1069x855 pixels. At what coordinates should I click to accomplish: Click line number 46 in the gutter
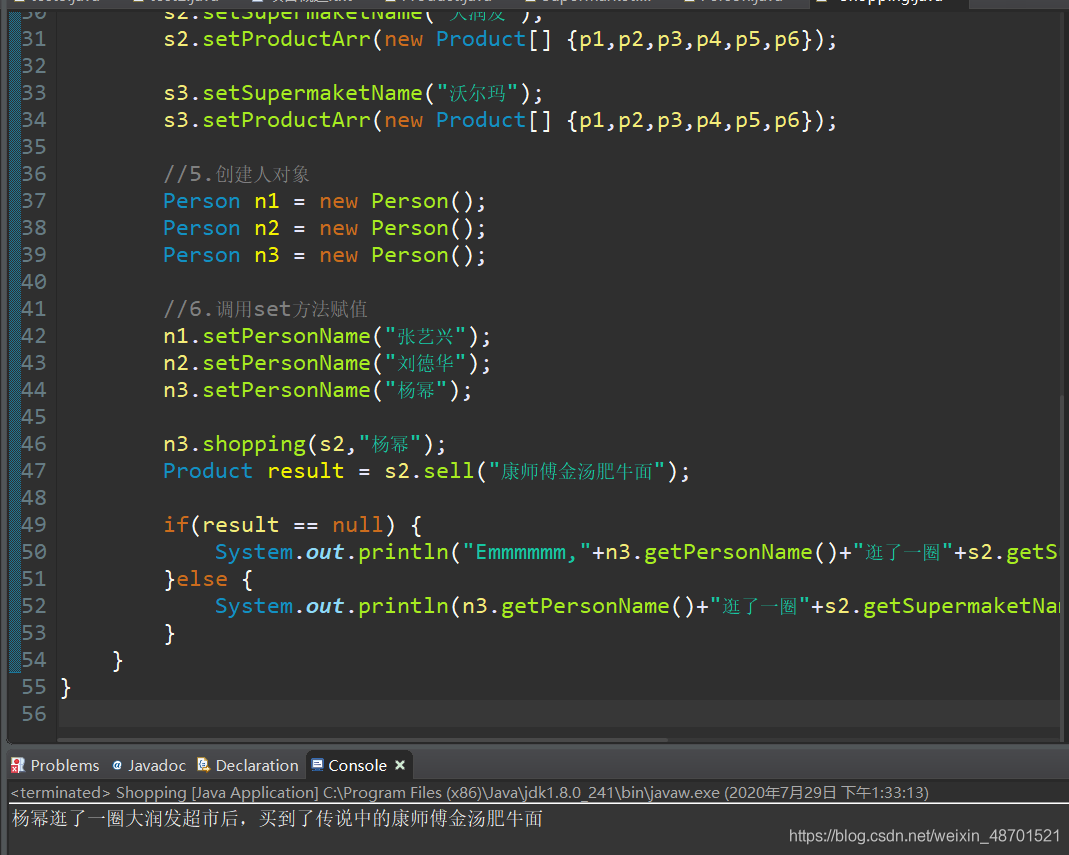(34, 444)
